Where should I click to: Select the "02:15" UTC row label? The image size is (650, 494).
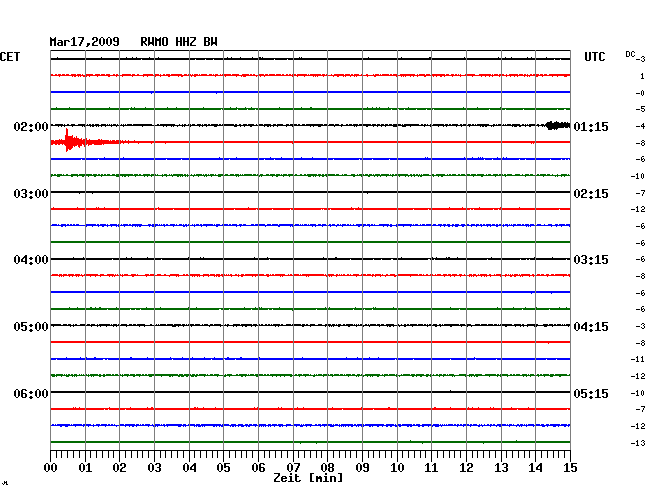point(591,194)
